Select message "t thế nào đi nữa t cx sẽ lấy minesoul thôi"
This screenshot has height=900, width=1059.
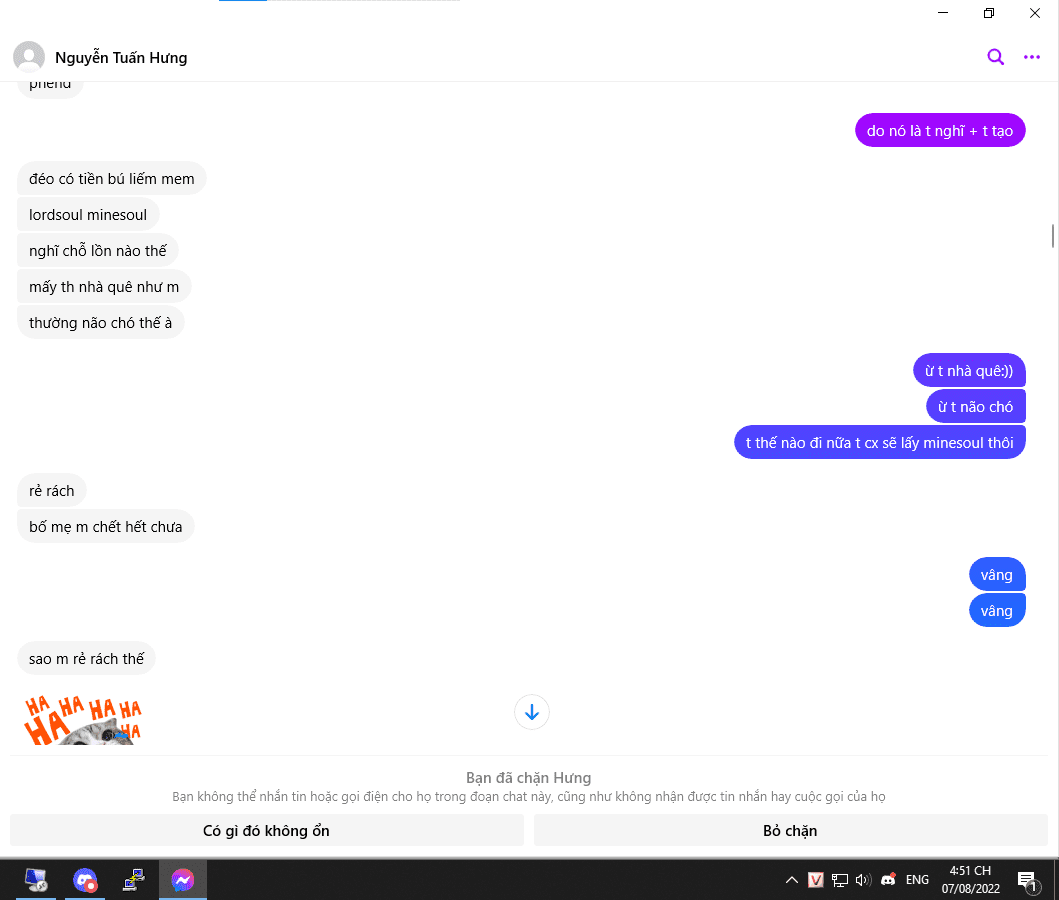click(879, 443)
